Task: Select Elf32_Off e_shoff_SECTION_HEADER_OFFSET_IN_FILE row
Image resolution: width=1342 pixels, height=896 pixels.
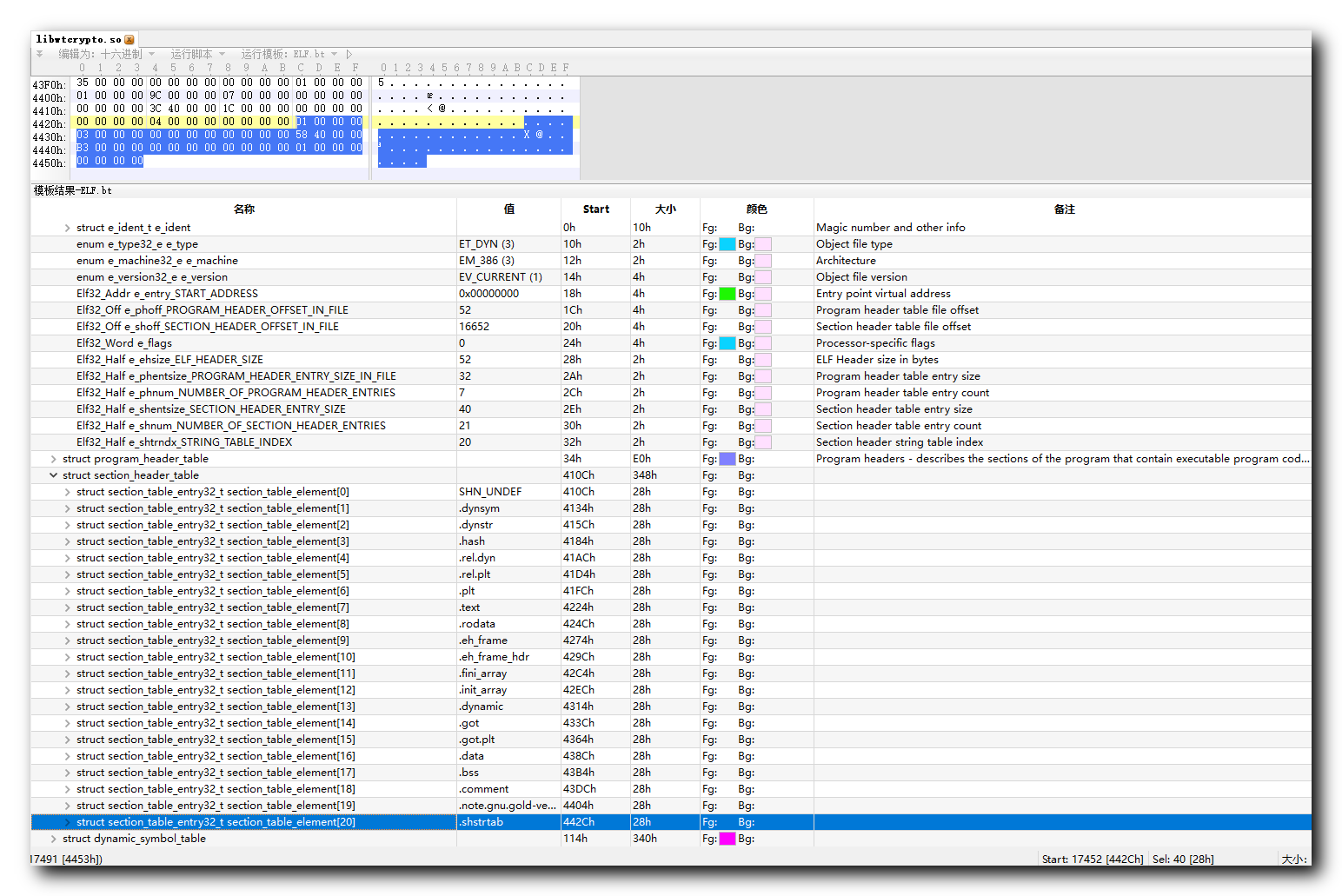Action: 671,327
